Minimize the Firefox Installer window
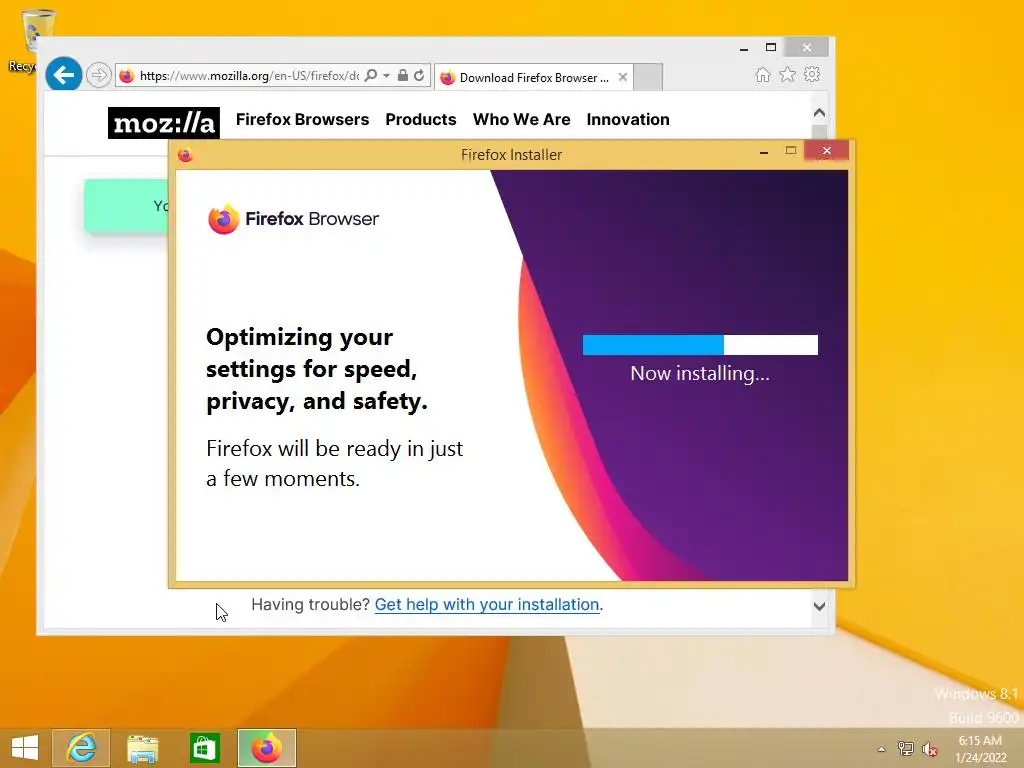1024x768 pixels. coord(764,152)
